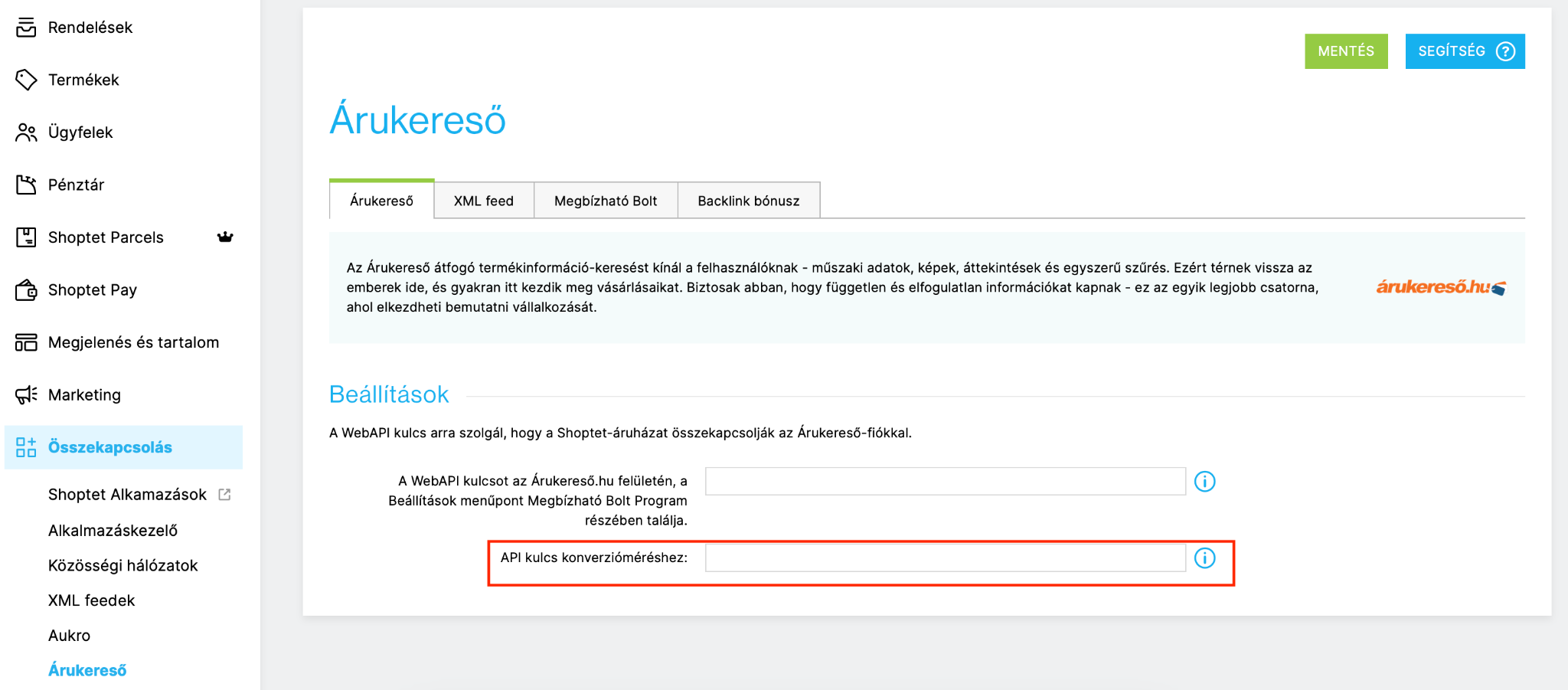Image resolution: width=1568 pixels, height=690 pixels.
Task: Click the Shoptet Parcels package icon
Action: point(26,237)
